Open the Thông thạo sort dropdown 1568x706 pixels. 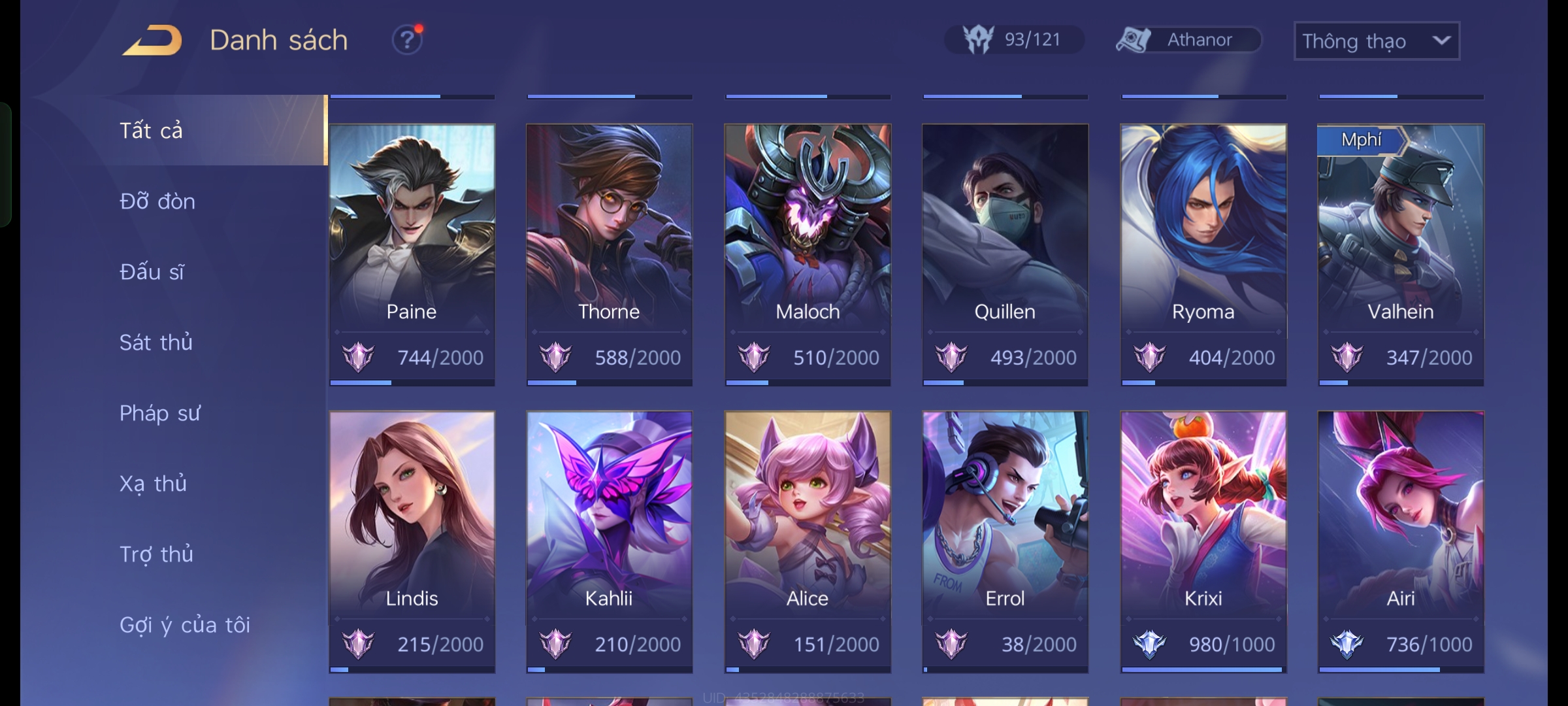(1377, 41)
